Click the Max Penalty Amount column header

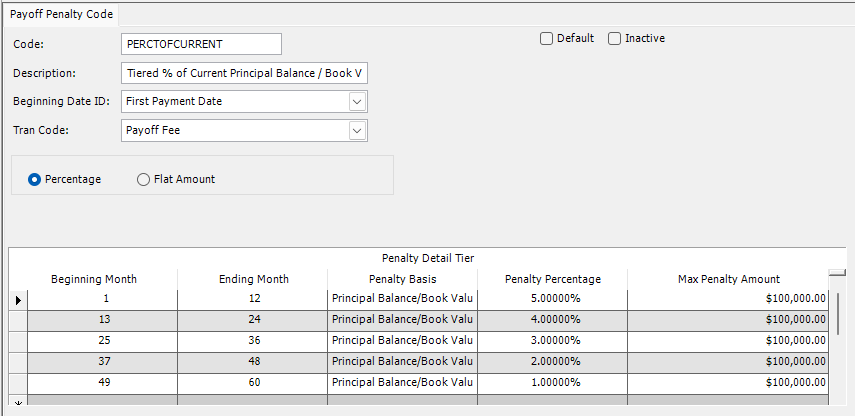(x=728, y=279)
